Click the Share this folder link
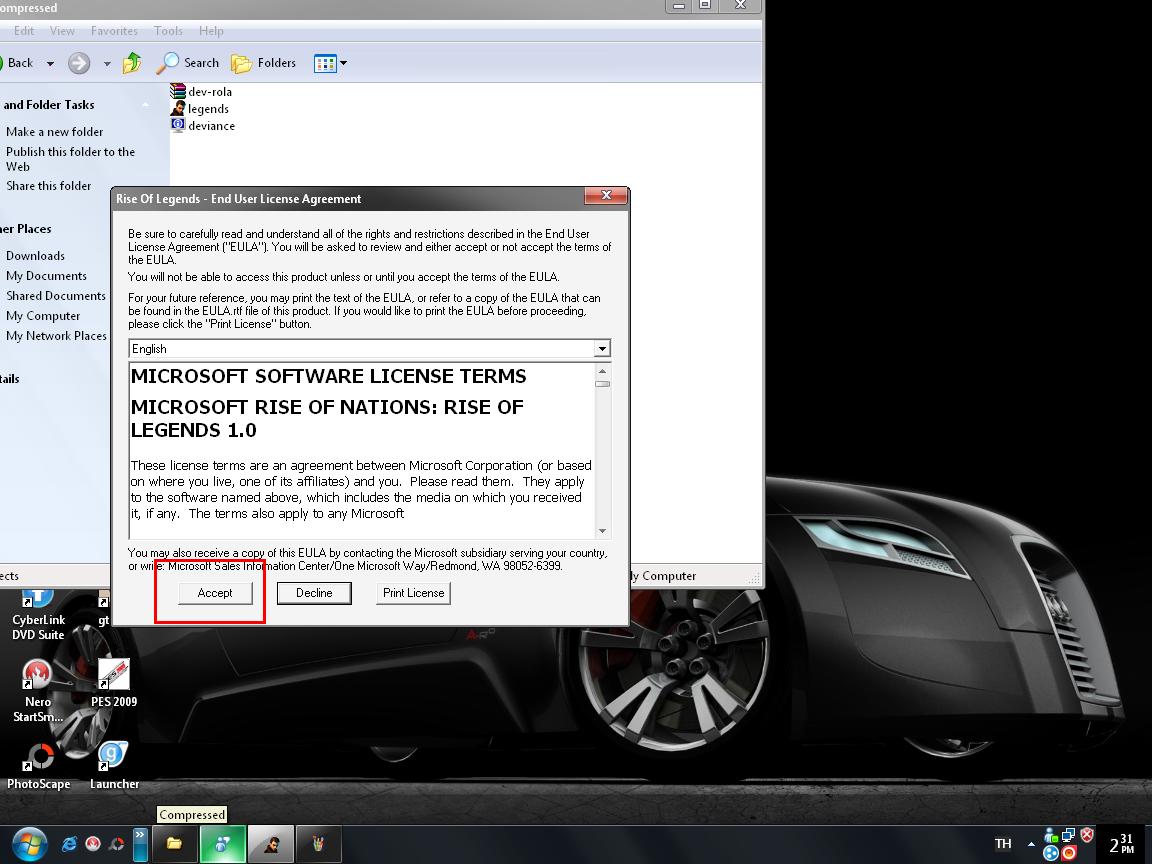1152x864 pixels. click(x=48, y=186)
